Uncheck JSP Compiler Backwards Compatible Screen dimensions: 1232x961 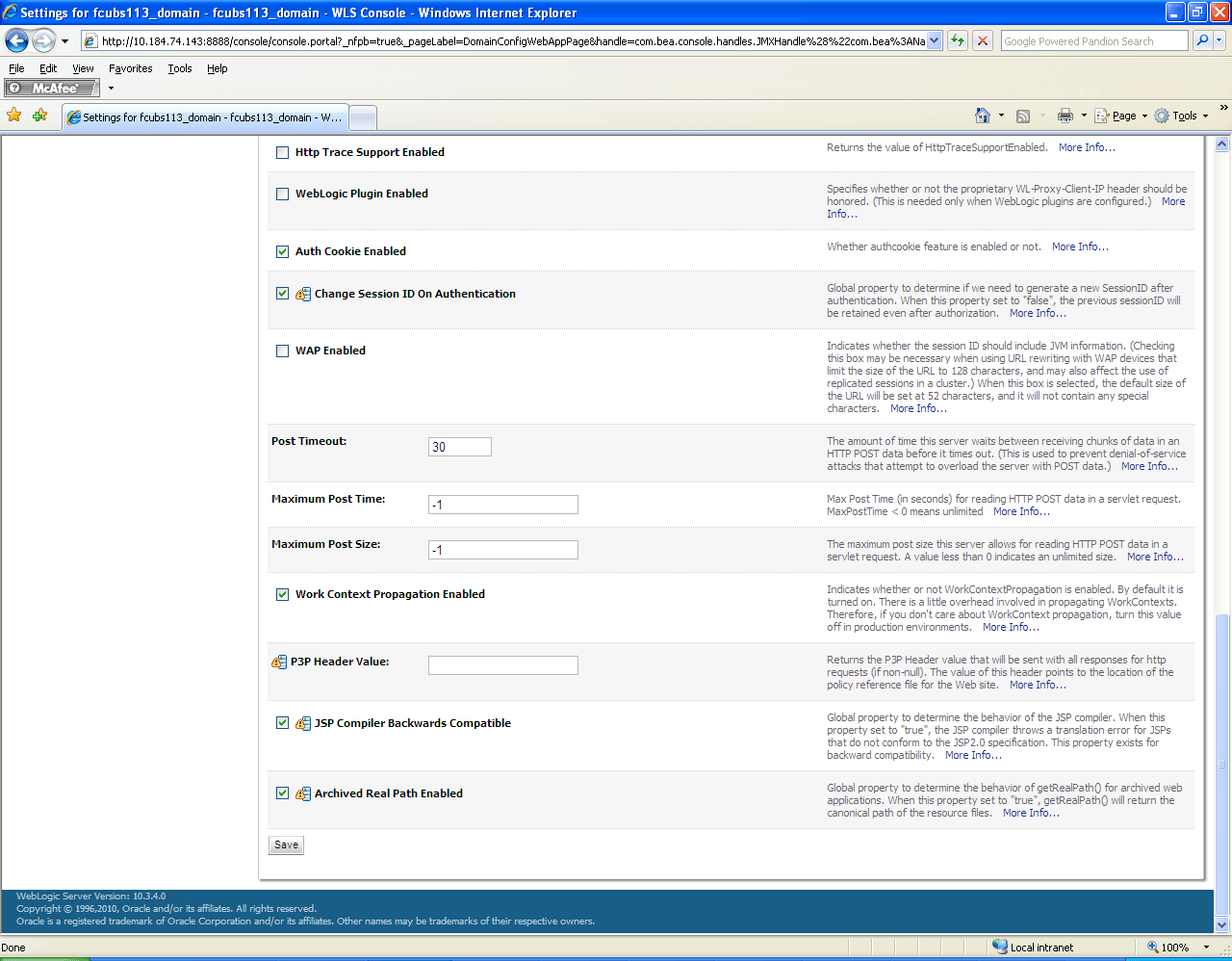tap(282, 723)
